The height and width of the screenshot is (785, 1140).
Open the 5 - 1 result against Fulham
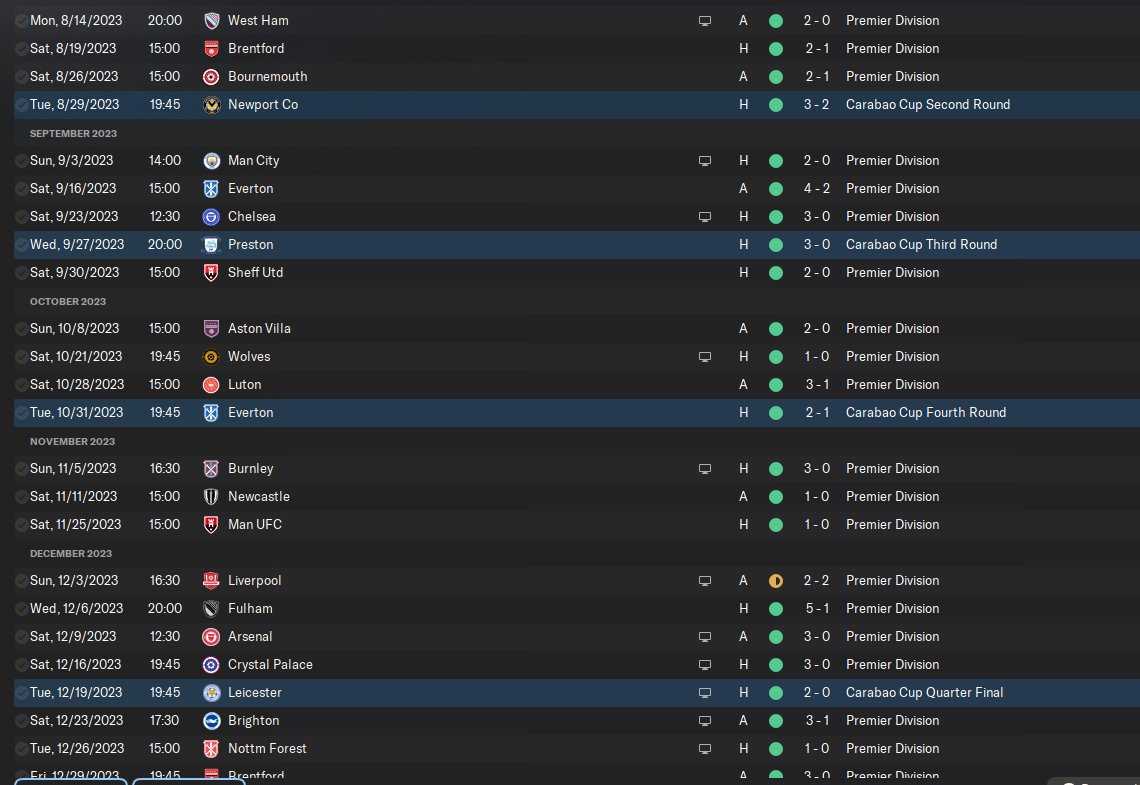click(816, 608)
